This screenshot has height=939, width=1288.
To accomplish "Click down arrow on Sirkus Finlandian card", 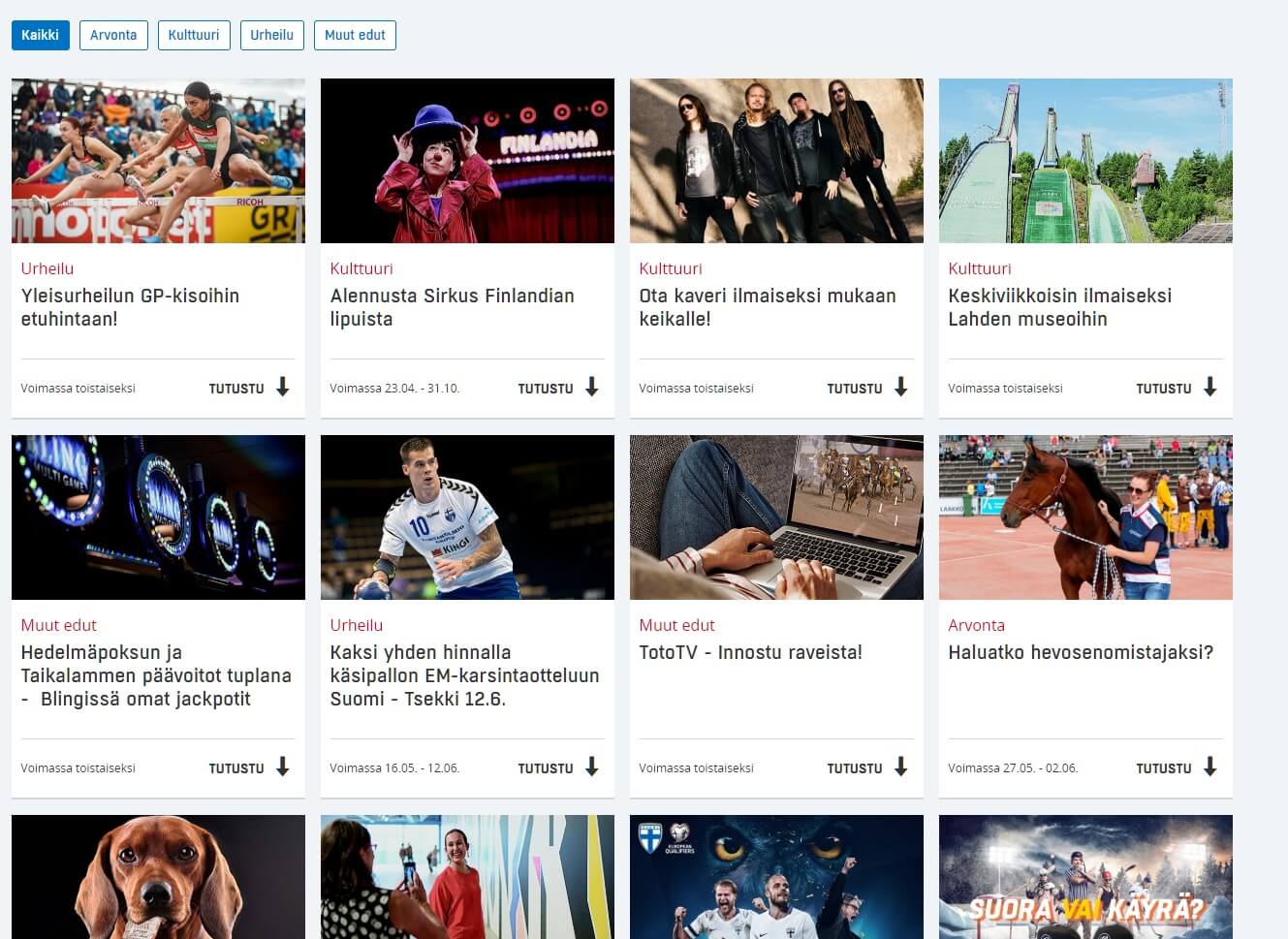I will [x=591, y=388].
